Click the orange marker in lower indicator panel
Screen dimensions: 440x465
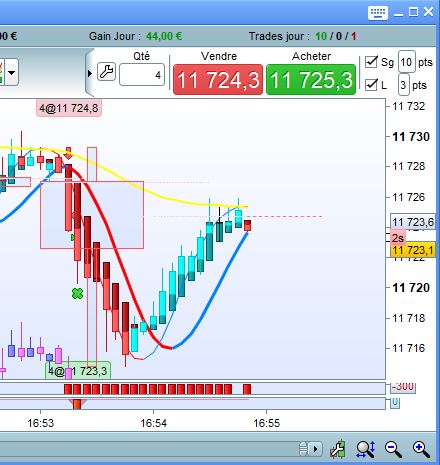(x=77, y=404)
